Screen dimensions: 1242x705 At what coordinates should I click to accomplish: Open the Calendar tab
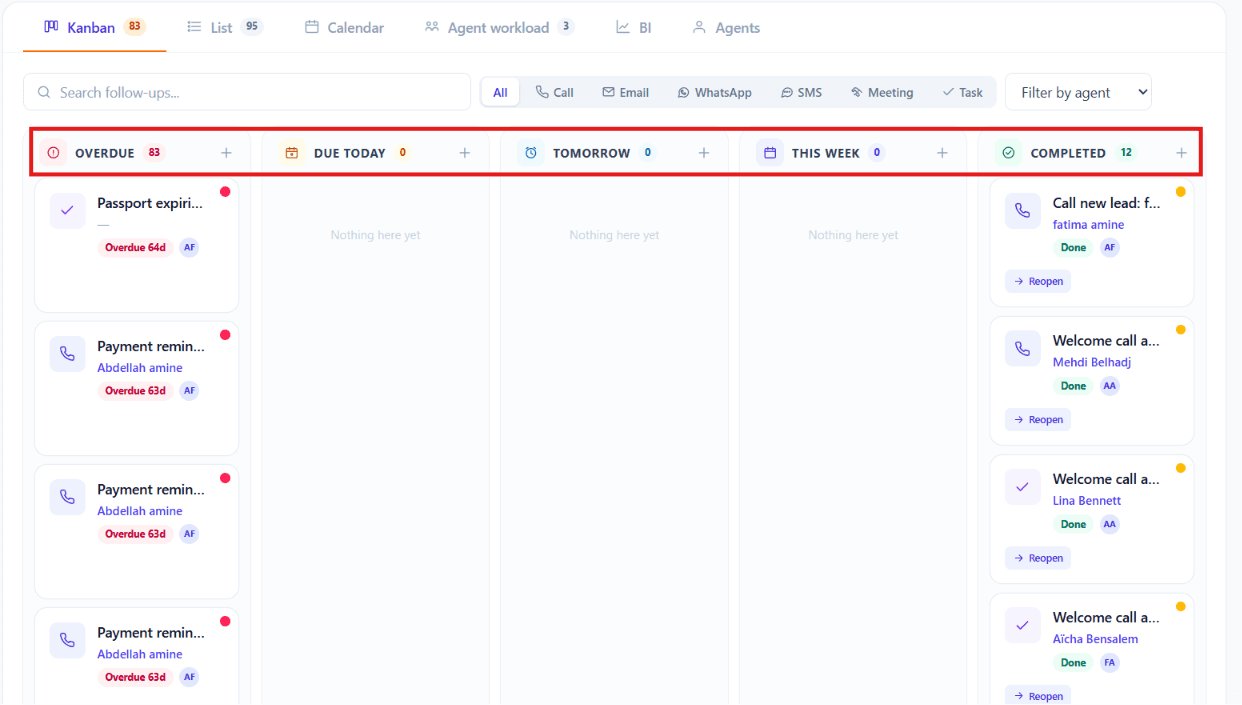344,27
